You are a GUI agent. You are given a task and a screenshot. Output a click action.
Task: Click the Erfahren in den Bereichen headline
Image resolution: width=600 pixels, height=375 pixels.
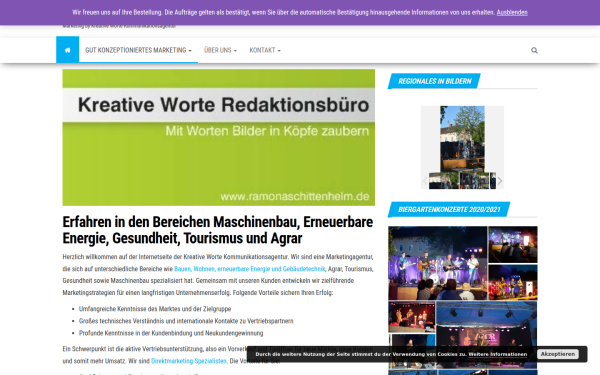pos(218,230)
